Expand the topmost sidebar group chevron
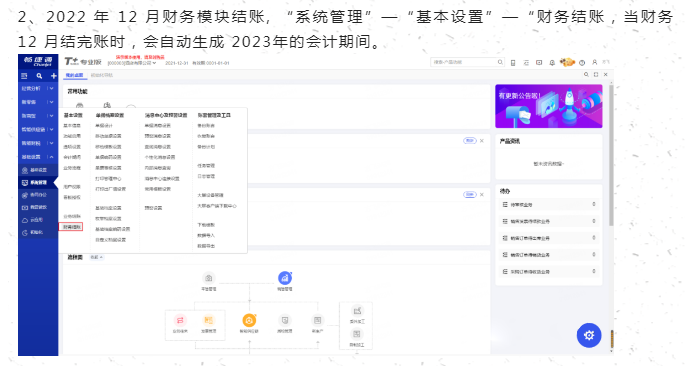Image resolution: width=694 pixels, height=366 pixels. pos(51,89)
